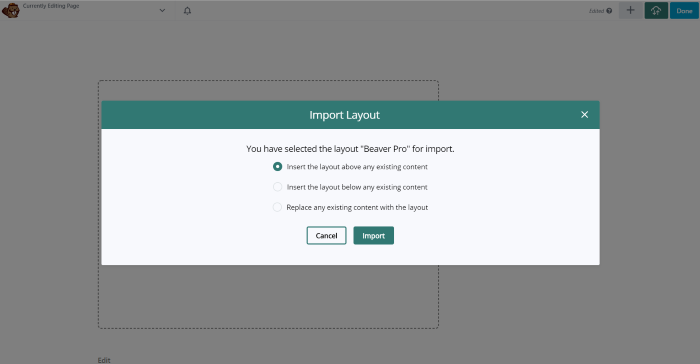The height and width of the screenshot is (364, 700).
Task: Click the Edited help question icon
Action: [609, 11]
